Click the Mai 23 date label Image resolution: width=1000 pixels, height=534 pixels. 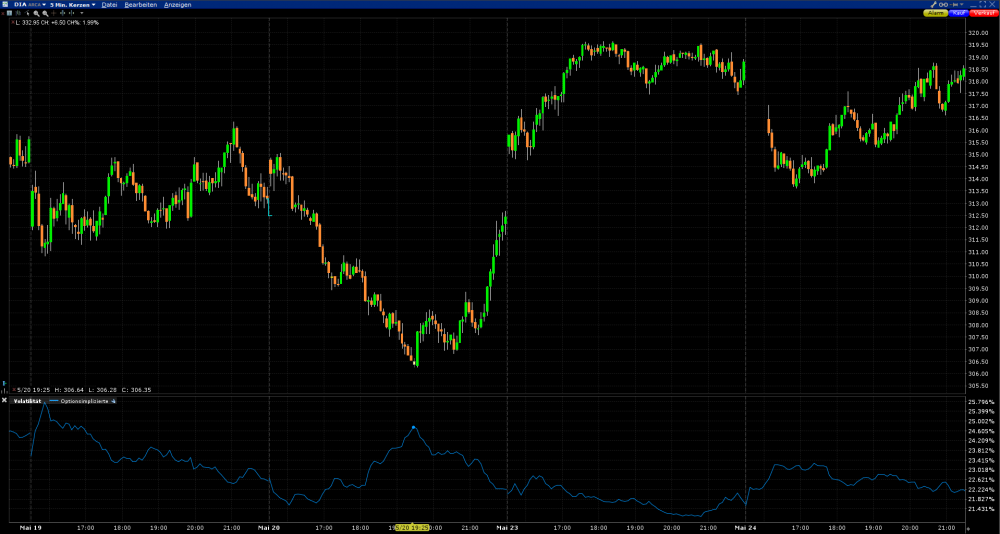pyautogui.click(x=507, y=528)
